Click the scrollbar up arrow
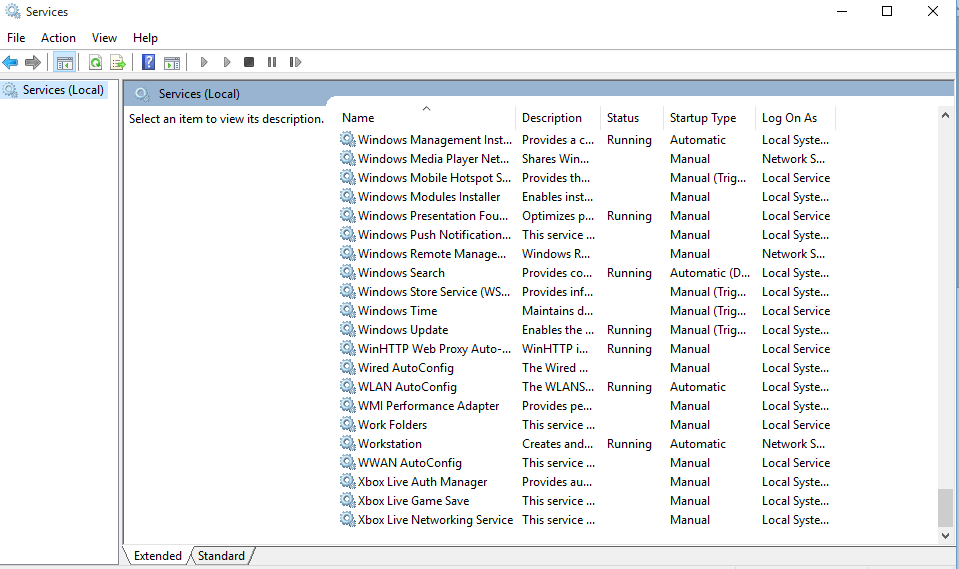This screenshot has width=959, height=569. tap(946, 115)
